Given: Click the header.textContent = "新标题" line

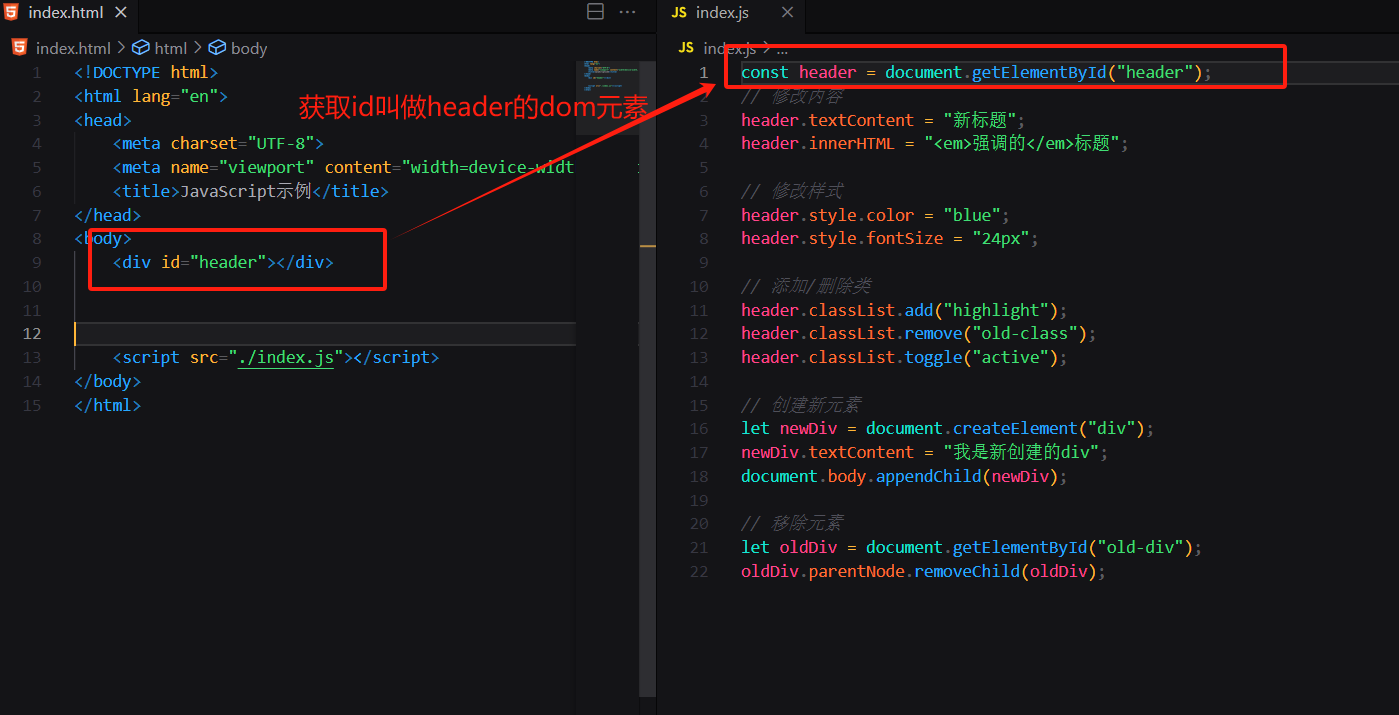Looking at the screenshot, I should click(883, 120).
